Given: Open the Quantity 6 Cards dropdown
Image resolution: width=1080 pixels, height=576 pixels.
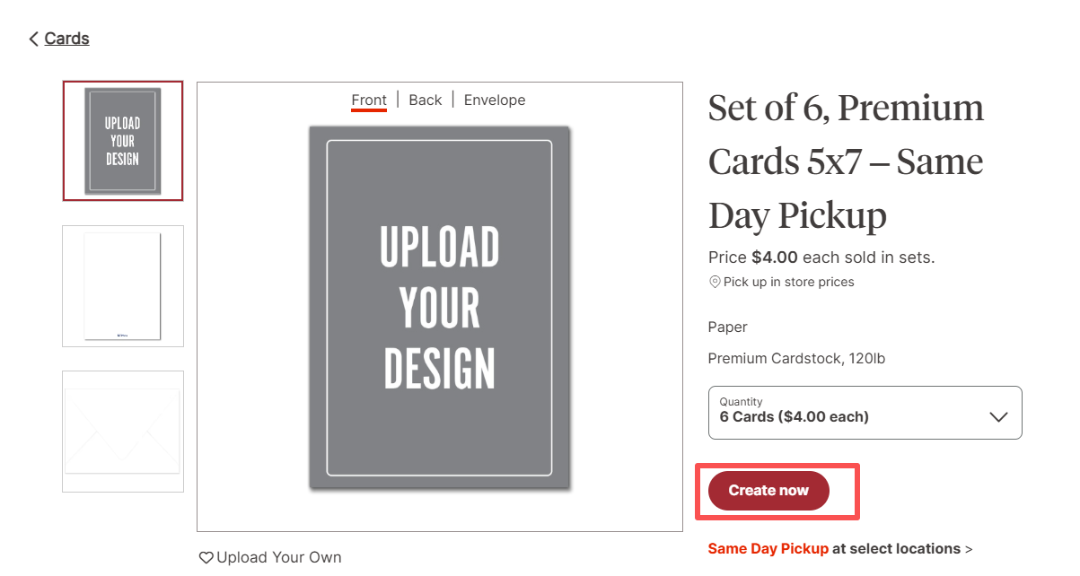Looking at the screenshot, I should [x=850, y=412].
